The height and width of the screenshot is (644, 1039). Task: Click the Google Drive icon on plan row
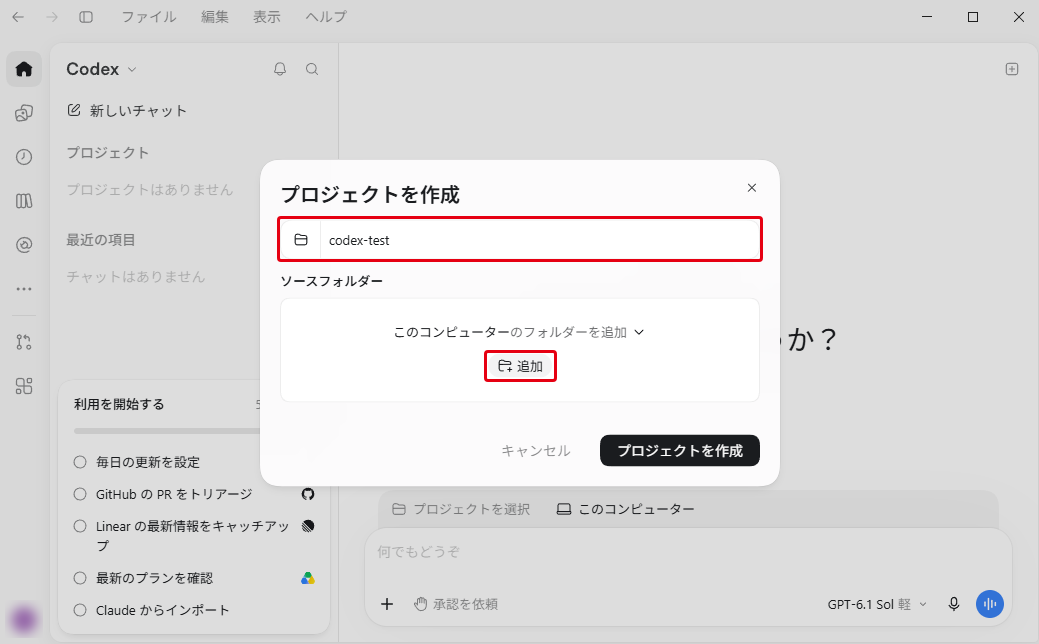(x=307, y=578)
